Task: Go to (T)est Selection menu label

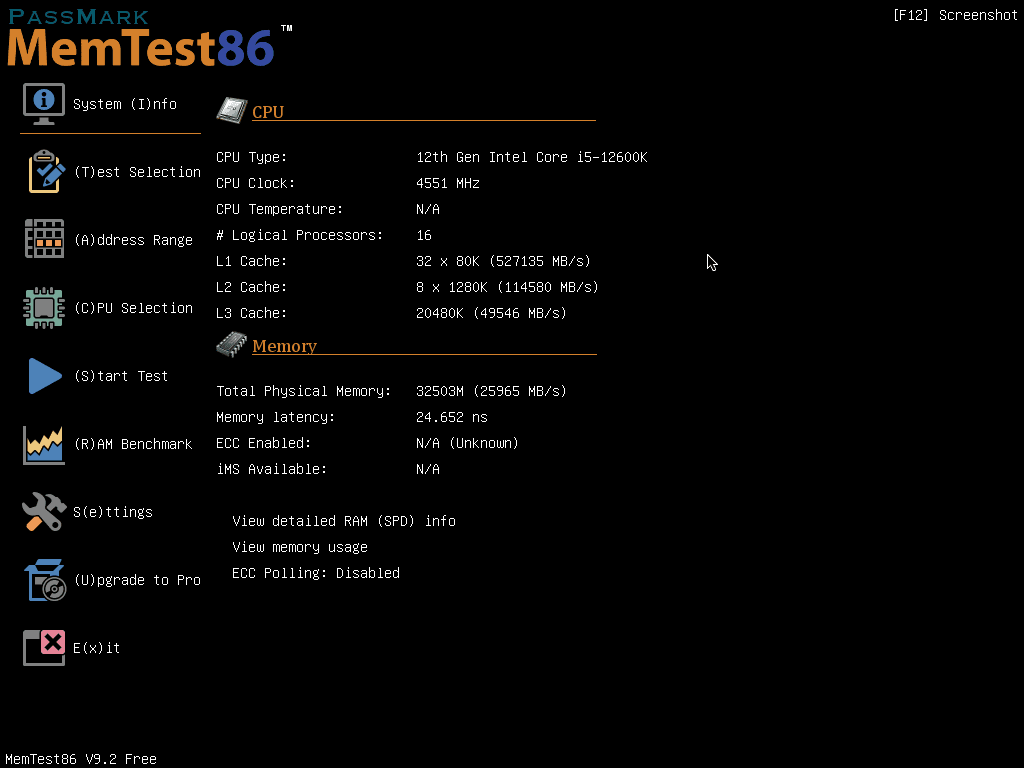Action: (137, 172)
